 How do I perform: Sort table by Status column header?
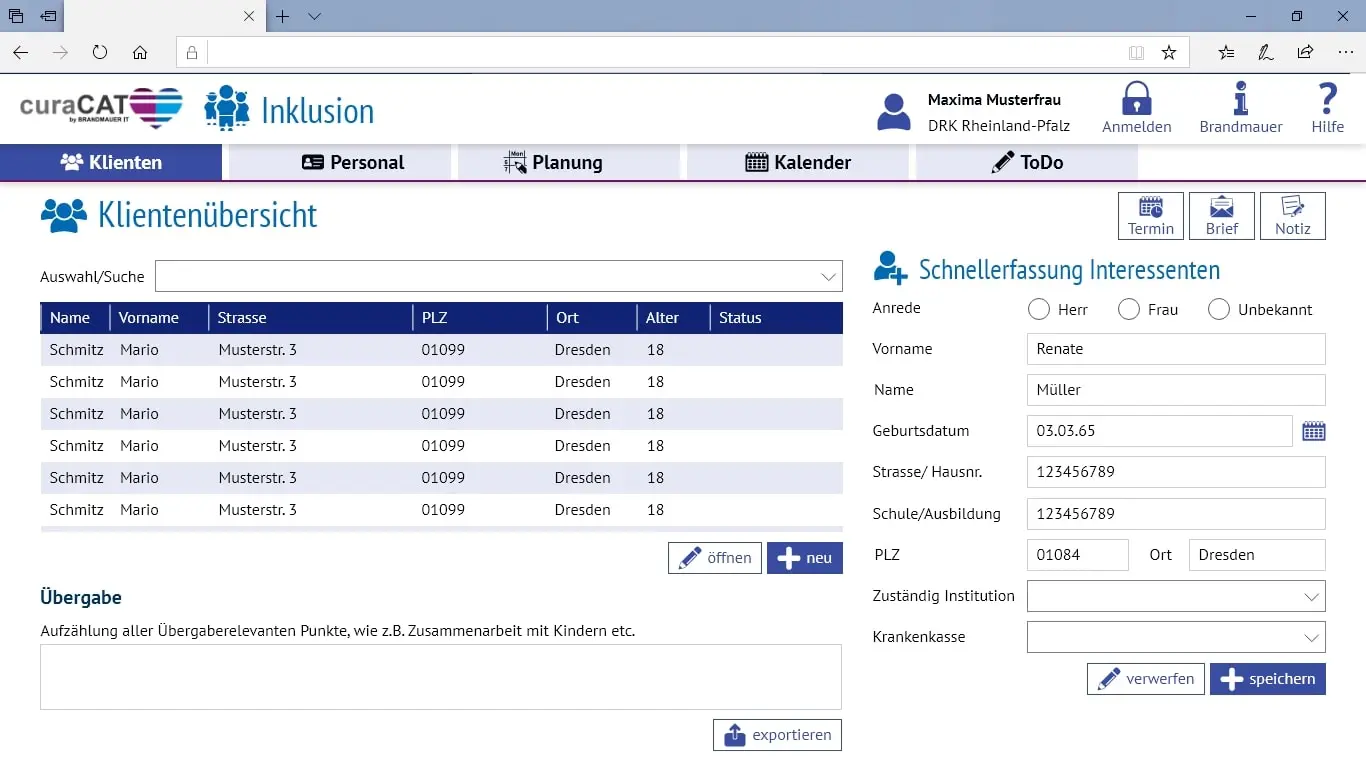(x=776, y=318)
